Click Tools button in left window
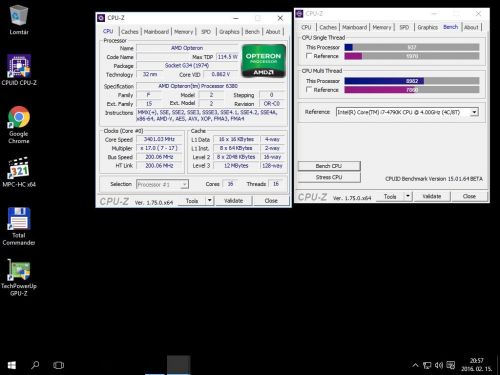This screenshot has height=375, width=500. pyautogui.click(x=192, y=201)
